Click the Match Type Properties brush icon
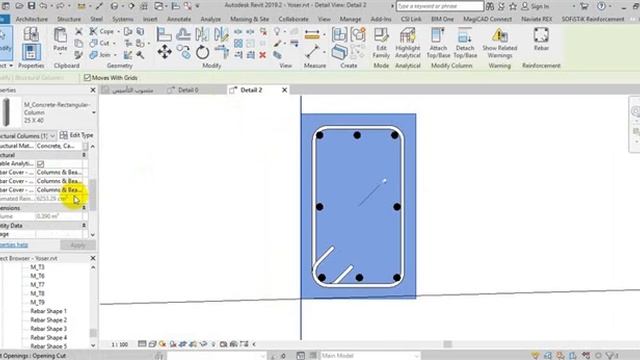640x360 pixels. (79, 55)
